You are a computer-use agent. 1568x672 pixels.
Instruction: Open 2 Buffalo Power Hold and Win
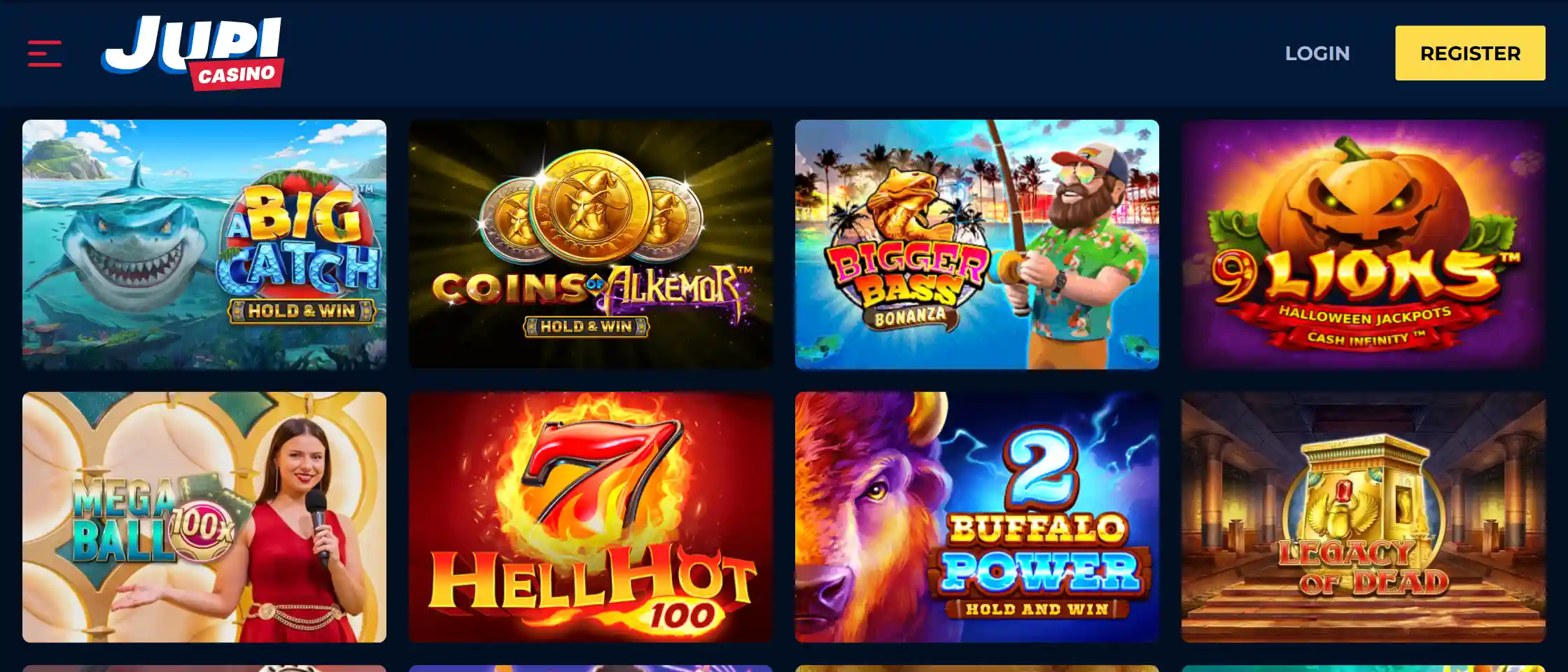pyautogui.click(x=977, y=517)
